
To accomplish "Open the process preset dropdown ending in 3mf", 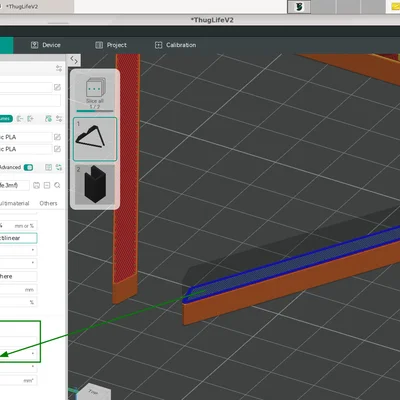I will [14, 185].
